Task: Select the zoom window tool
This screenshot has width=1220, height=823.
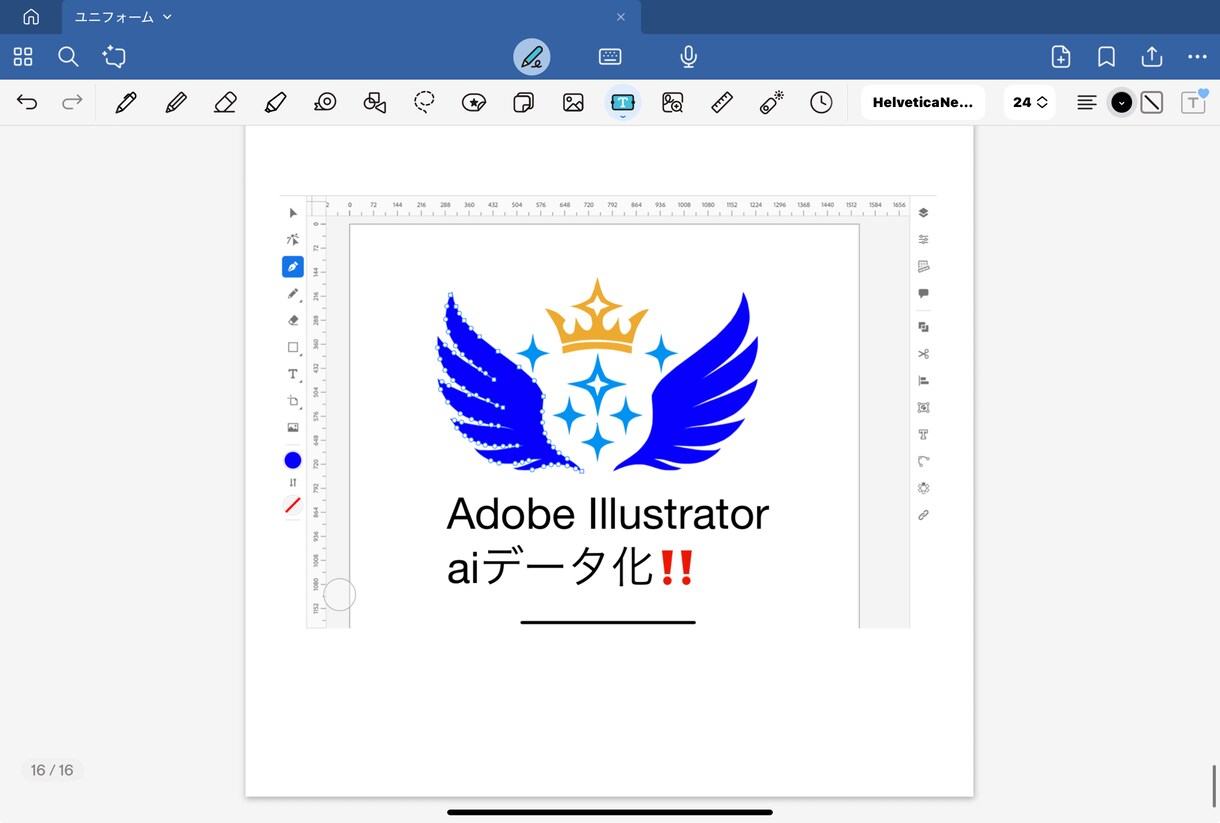Action: pyautogui.click(x=672, y=102)
